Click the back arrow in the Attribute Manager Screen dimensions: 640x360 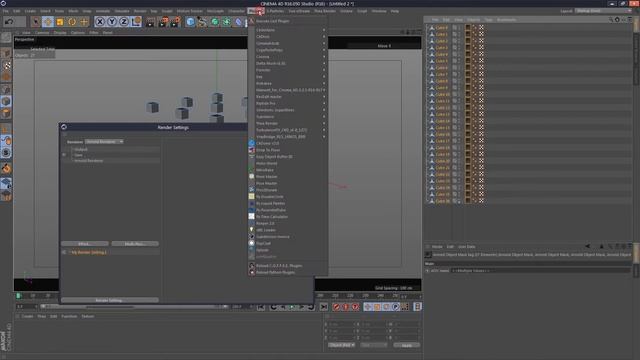point(587,247)
